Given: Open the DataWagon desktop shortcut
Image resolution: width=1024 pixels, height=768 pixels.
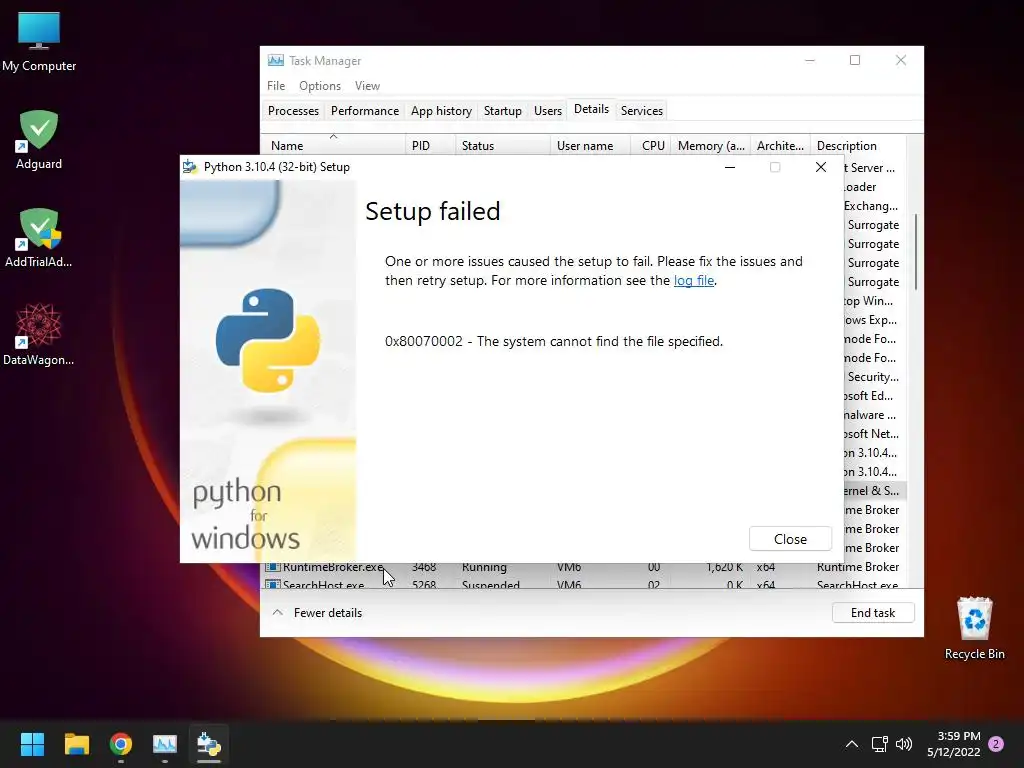Looking at the screenshot, I should [39, 334].
